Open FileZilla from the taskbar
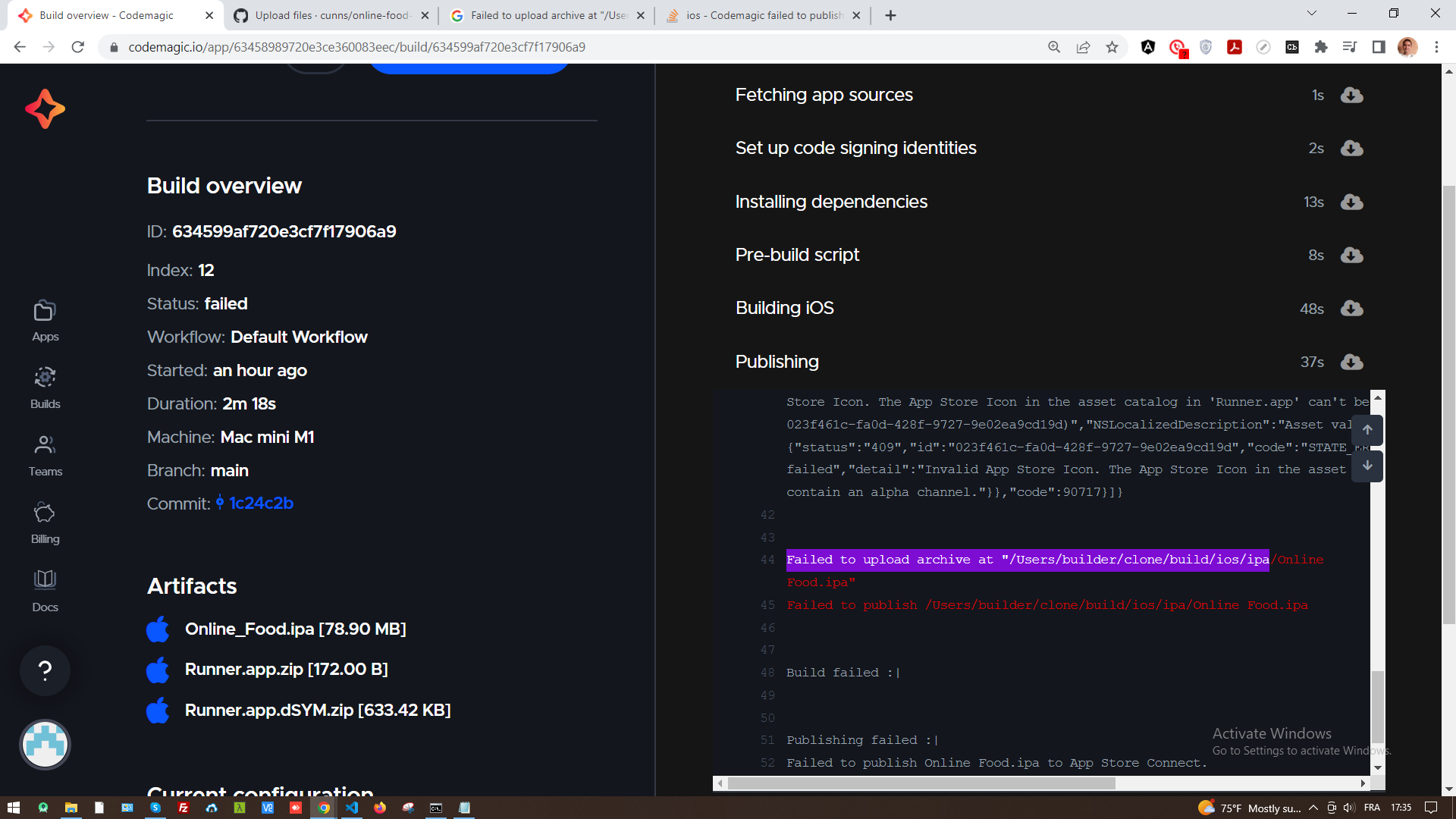Viewport: 1456px width, 819px height. coord(183,808)
